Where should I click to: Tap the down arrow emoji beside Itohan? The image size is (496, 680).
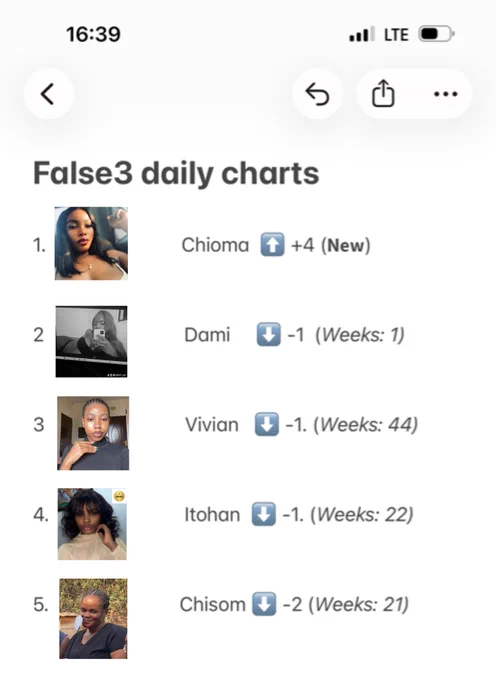[x=264, y=514]
